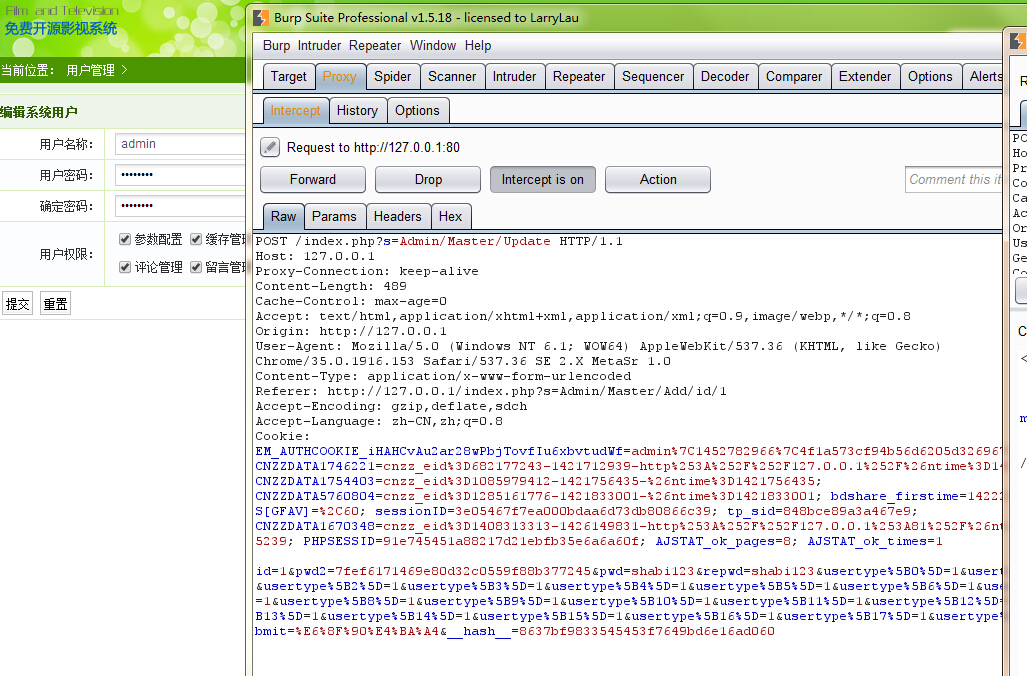Click the POST request line in raw editor

coord(439,241)
